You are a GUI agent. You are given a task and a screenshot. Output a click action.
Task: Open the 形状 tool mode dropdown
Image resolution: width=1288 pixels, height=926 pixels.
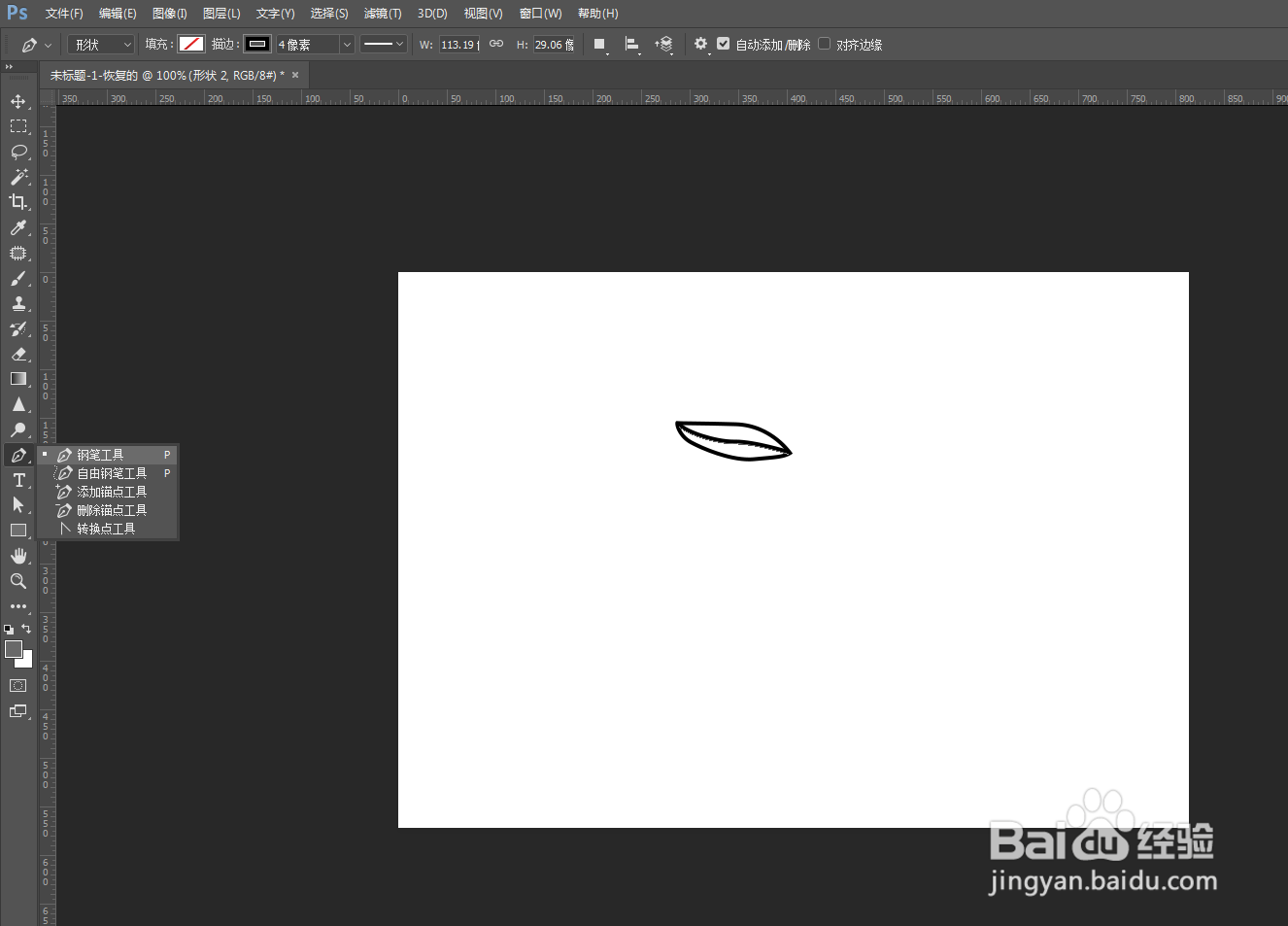(x=101, y=45)
